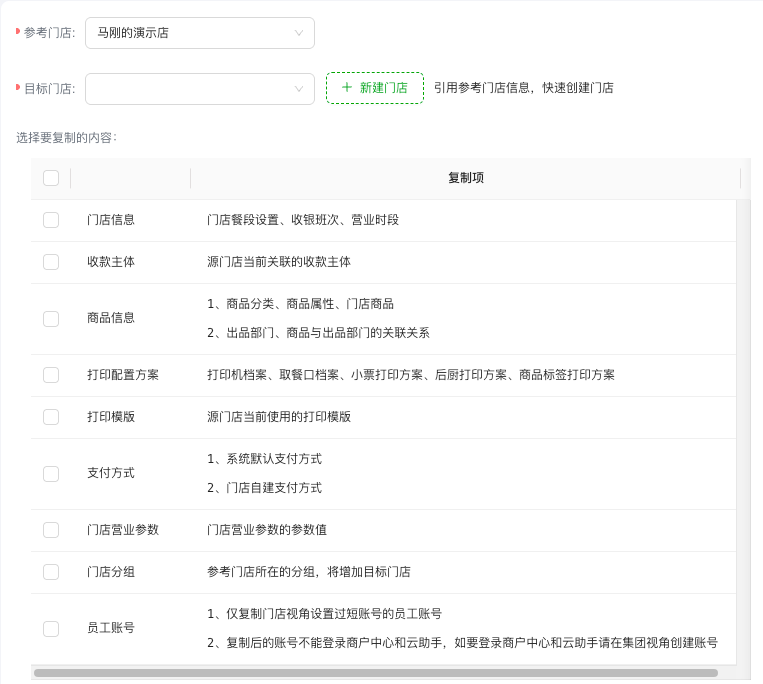Viewport: 763px width, 684px height.
Task: Click the horizontal scrollbar under the table
Action: click(x=376, y=673)
